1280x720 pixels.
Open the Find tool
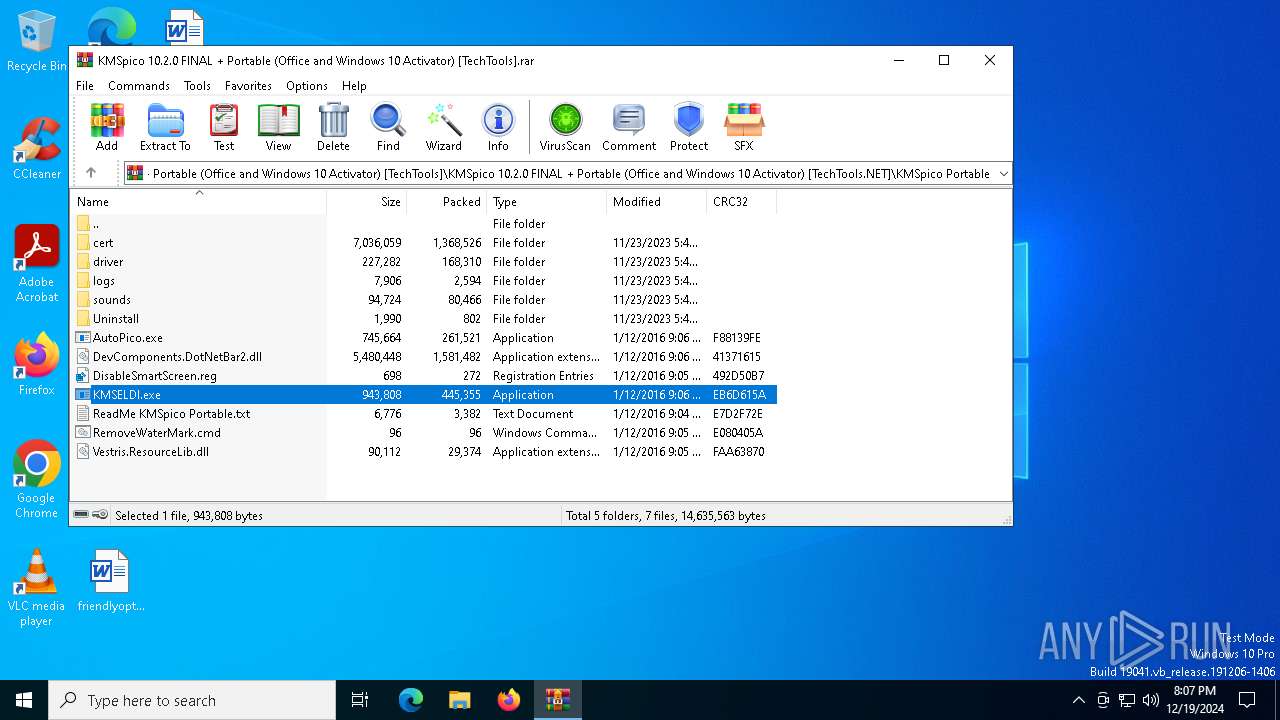[x=388, y=127]
